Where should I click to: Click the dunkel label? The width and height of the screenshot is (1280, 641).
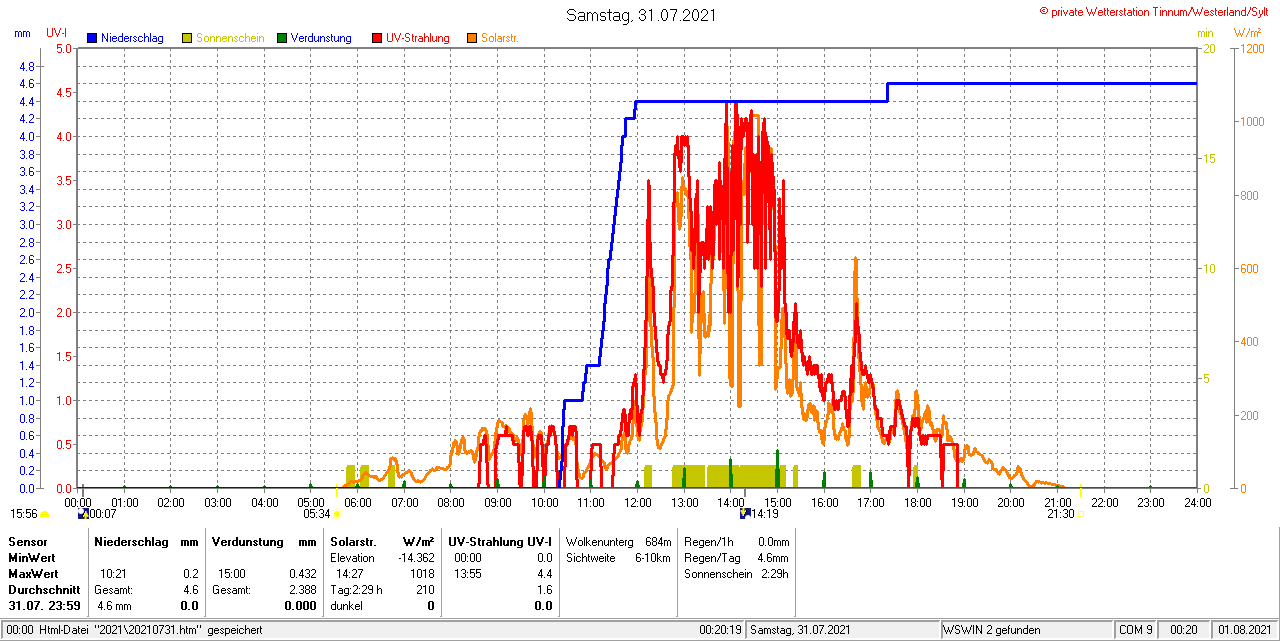coord(347,605)
